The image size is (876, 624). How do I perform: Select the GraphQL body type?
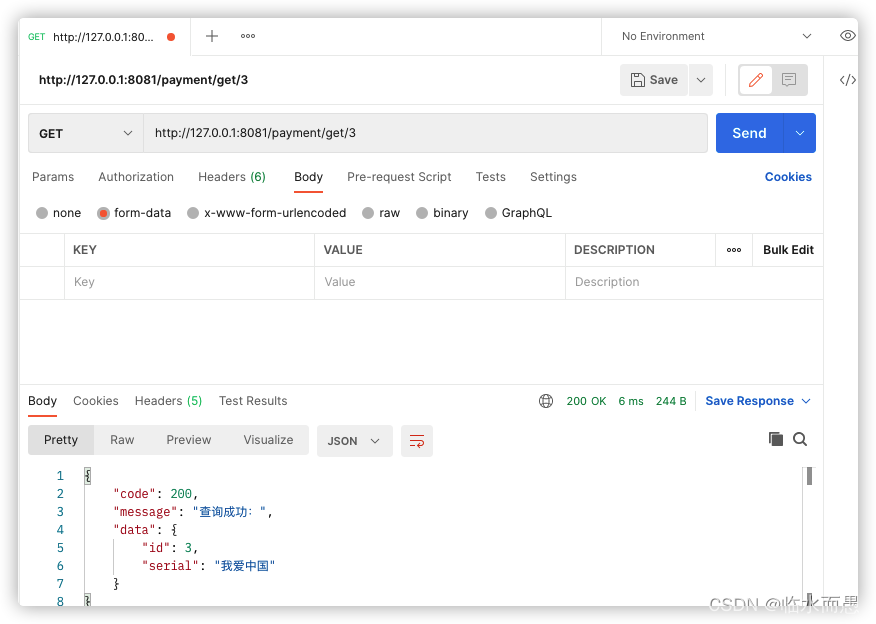[x=518, y=213]
